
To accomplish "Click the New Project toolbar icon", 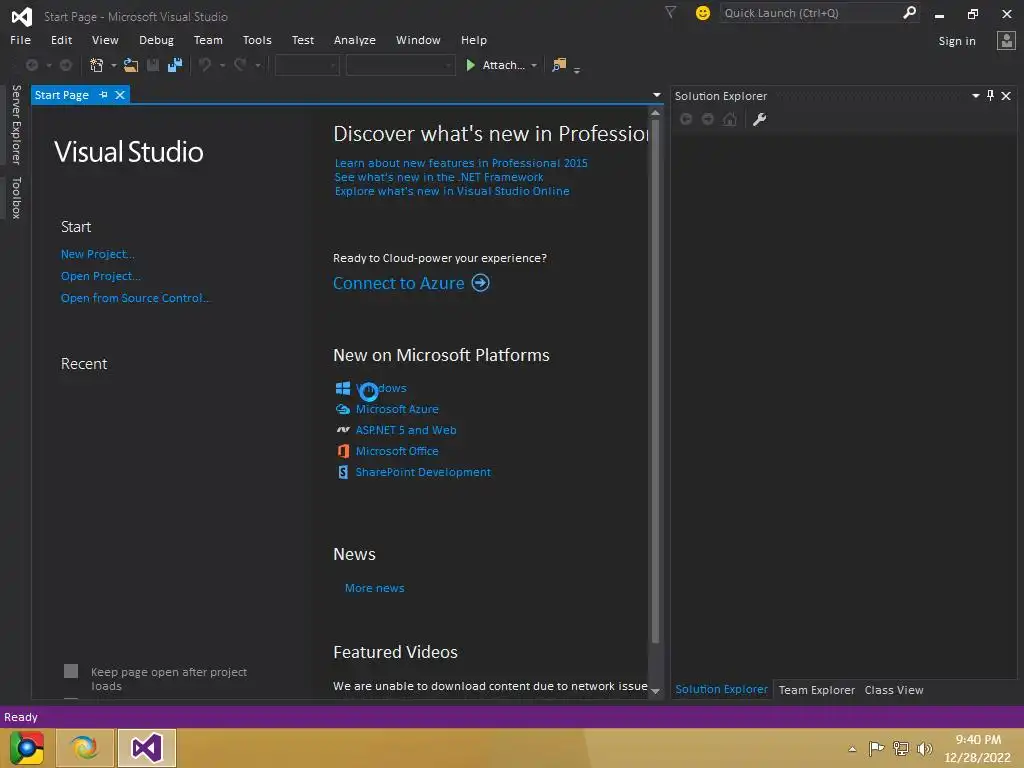I will click(97, 65).
